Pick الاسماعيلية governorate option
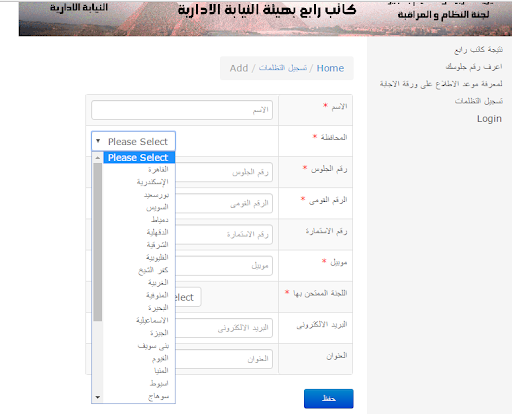The image size is (512, 414). point(139,320)
